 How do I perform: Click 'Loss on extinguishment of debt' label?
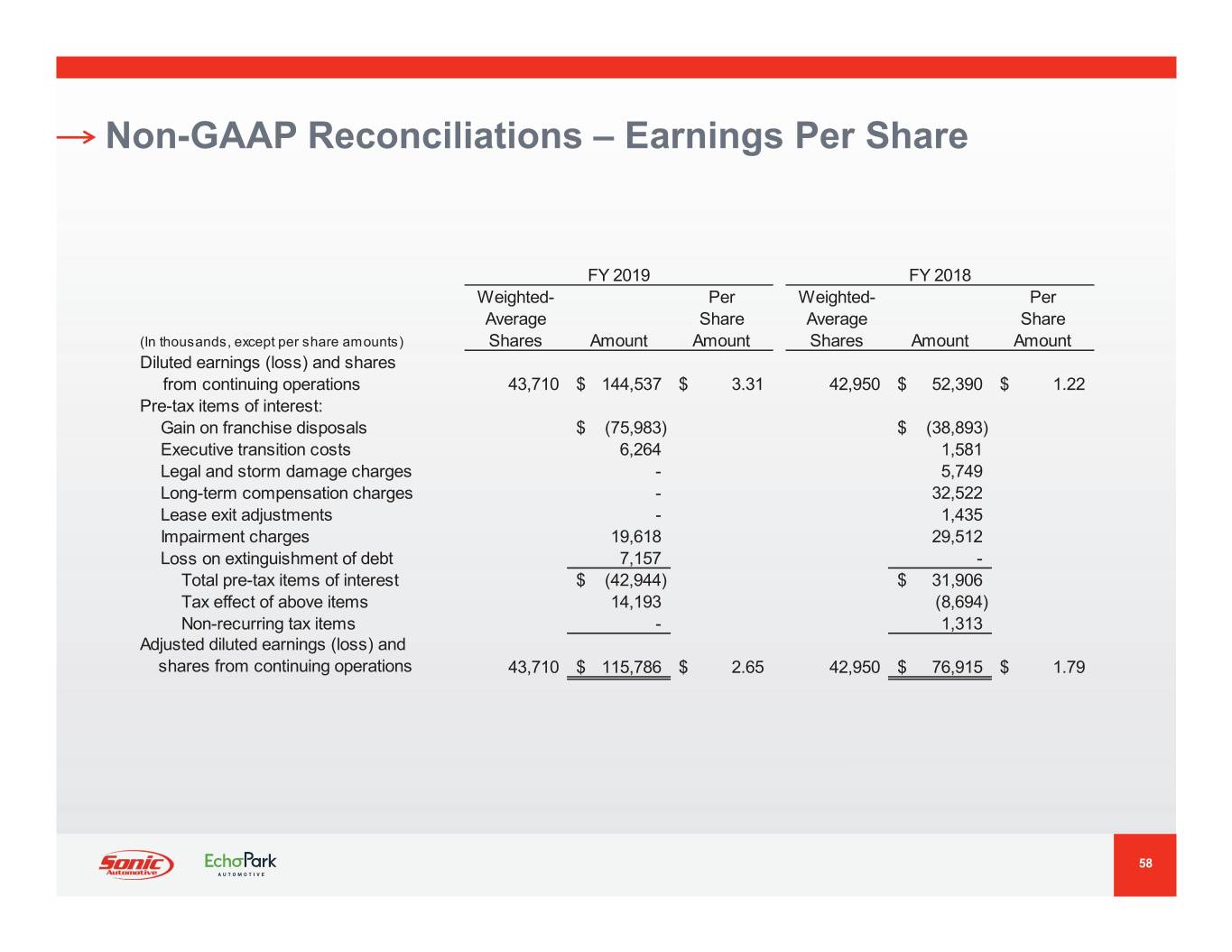276,559
